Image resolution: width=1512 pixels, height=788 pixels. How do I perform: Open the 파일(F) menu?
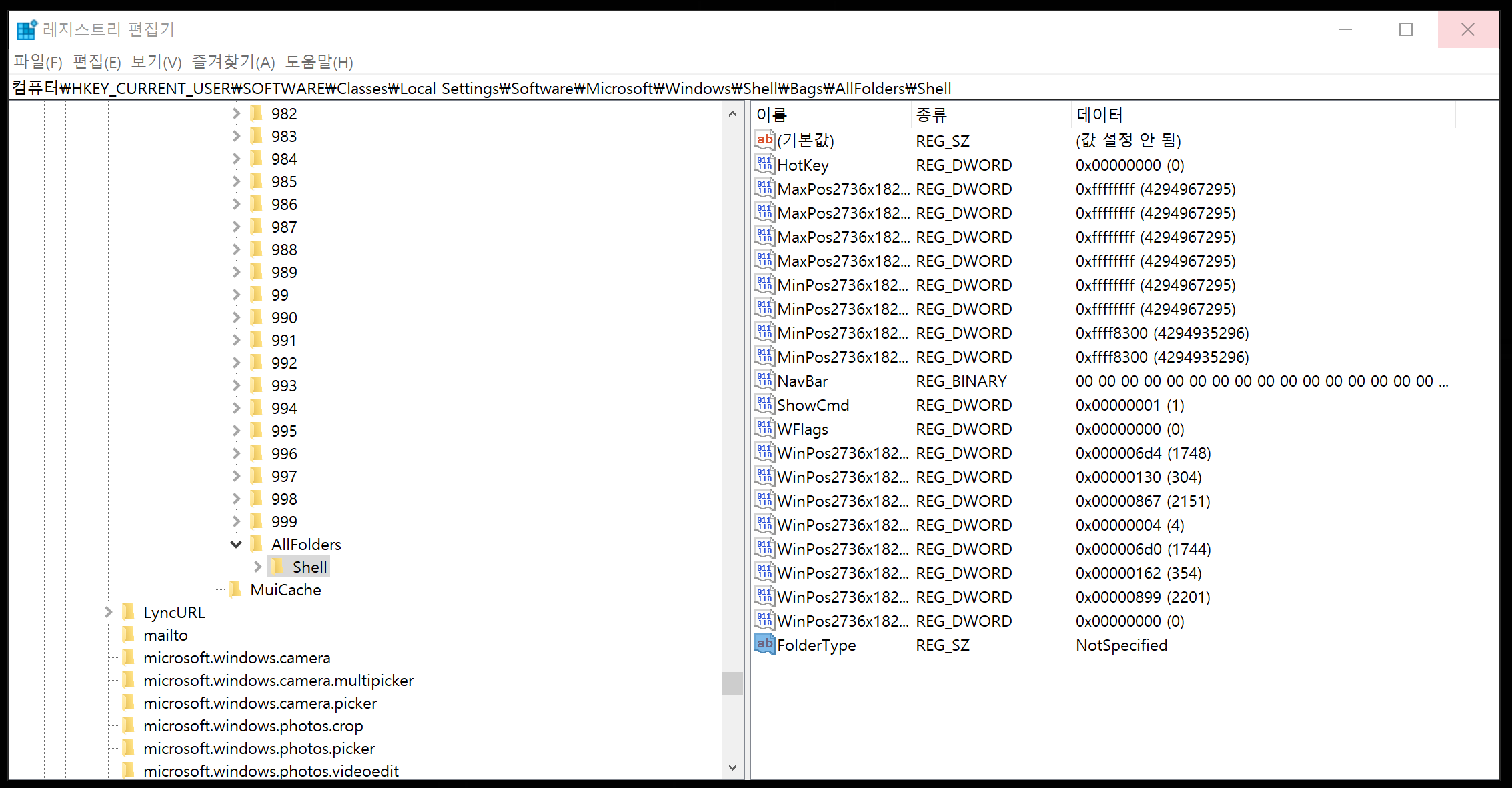(38, 62)
